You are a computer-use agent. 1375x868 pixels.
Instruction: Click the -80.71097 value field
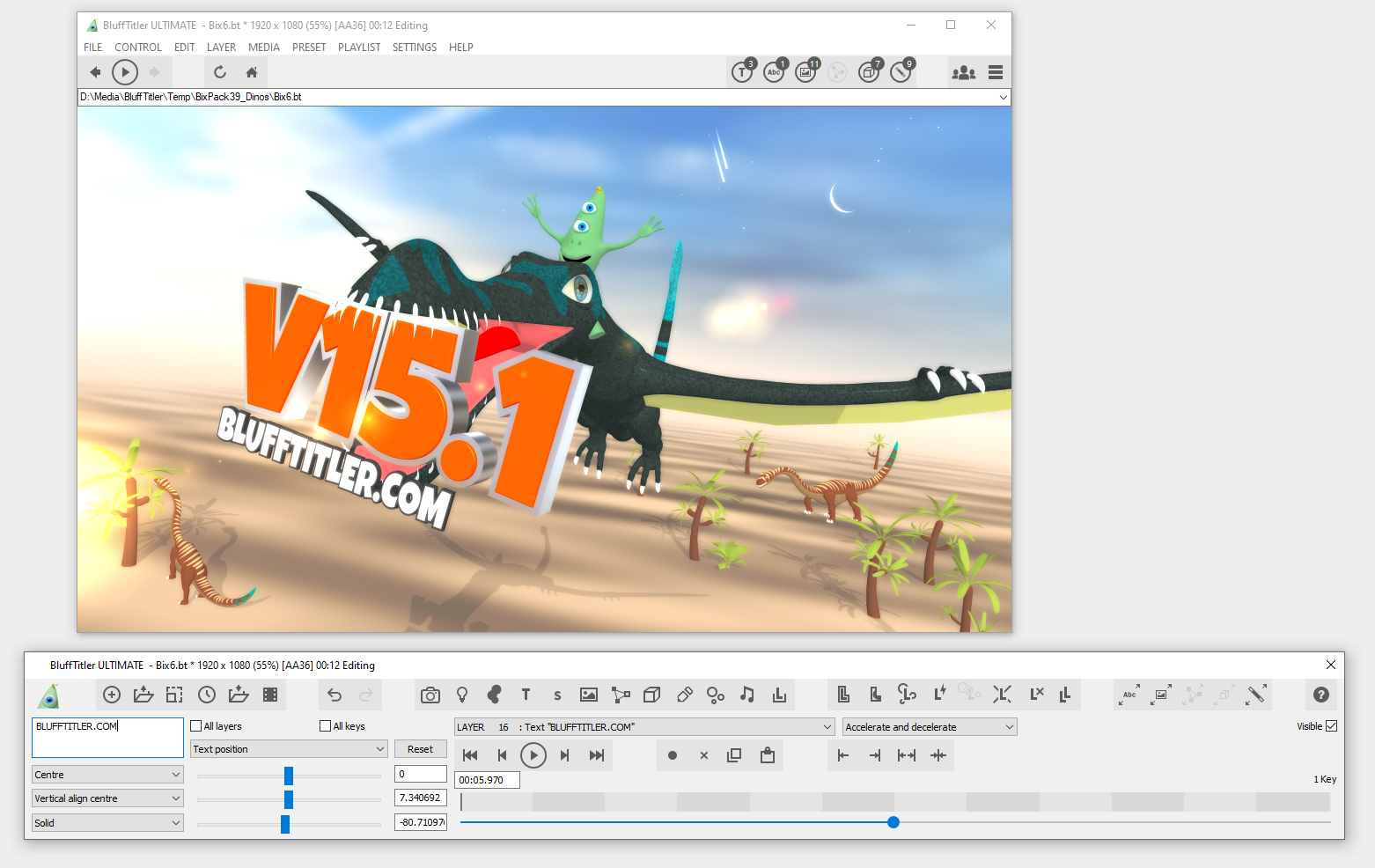pos(421,822)
